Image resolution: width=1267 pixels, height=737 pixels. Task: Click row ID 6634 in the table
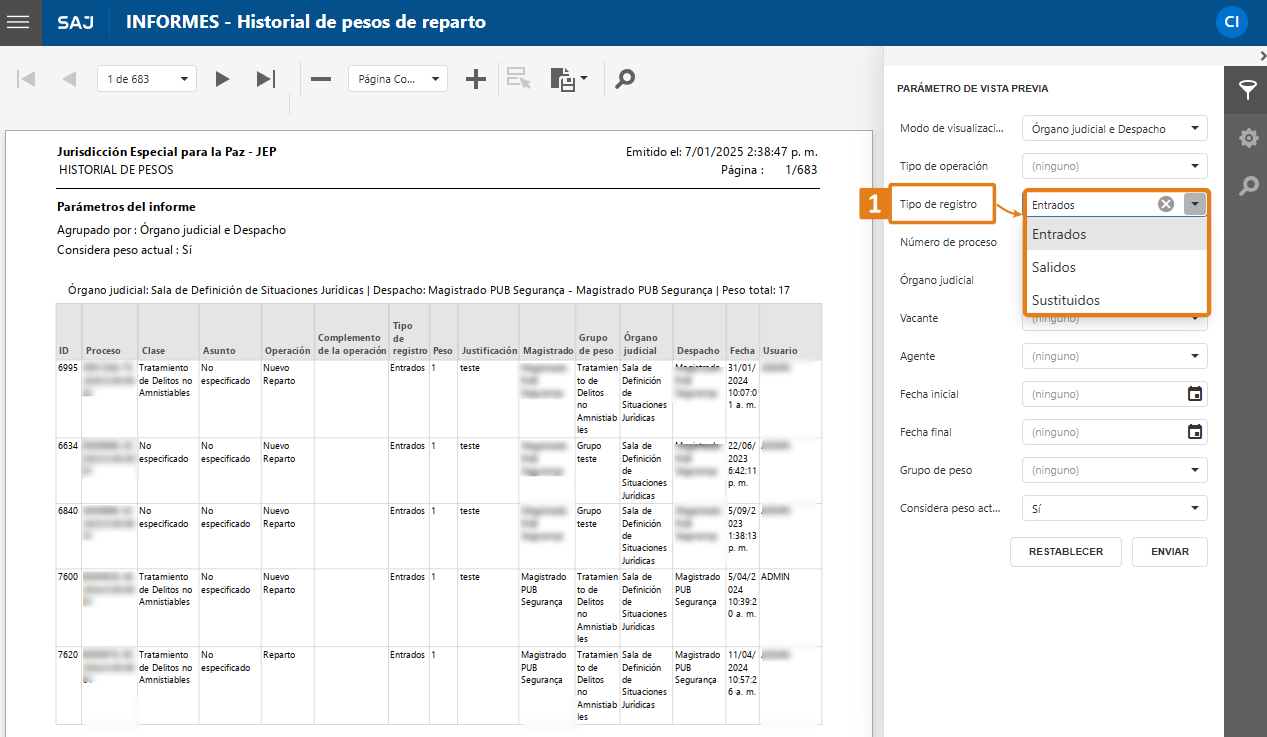click(x=439, y=470)
